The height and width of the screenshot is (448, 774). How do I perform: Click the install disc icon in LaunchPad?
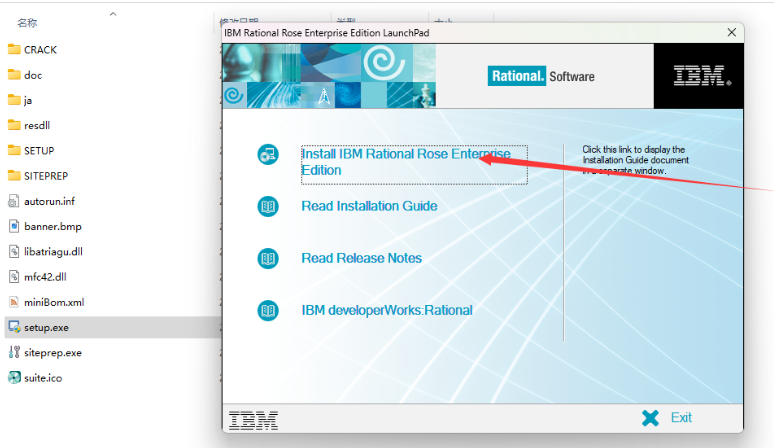(x=268, y=154)
